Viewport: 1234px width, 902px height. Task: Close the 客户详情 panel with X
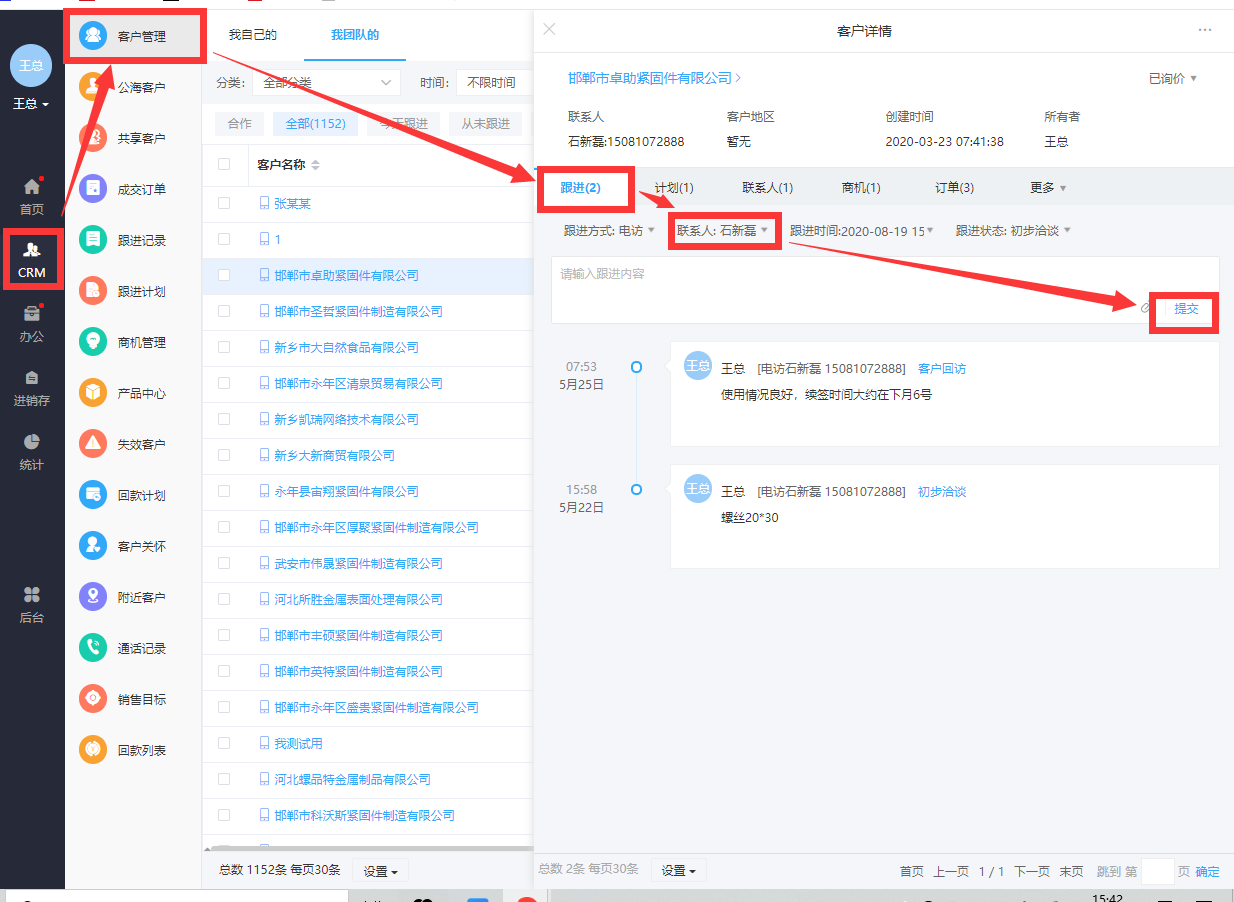tap(549, 29)
